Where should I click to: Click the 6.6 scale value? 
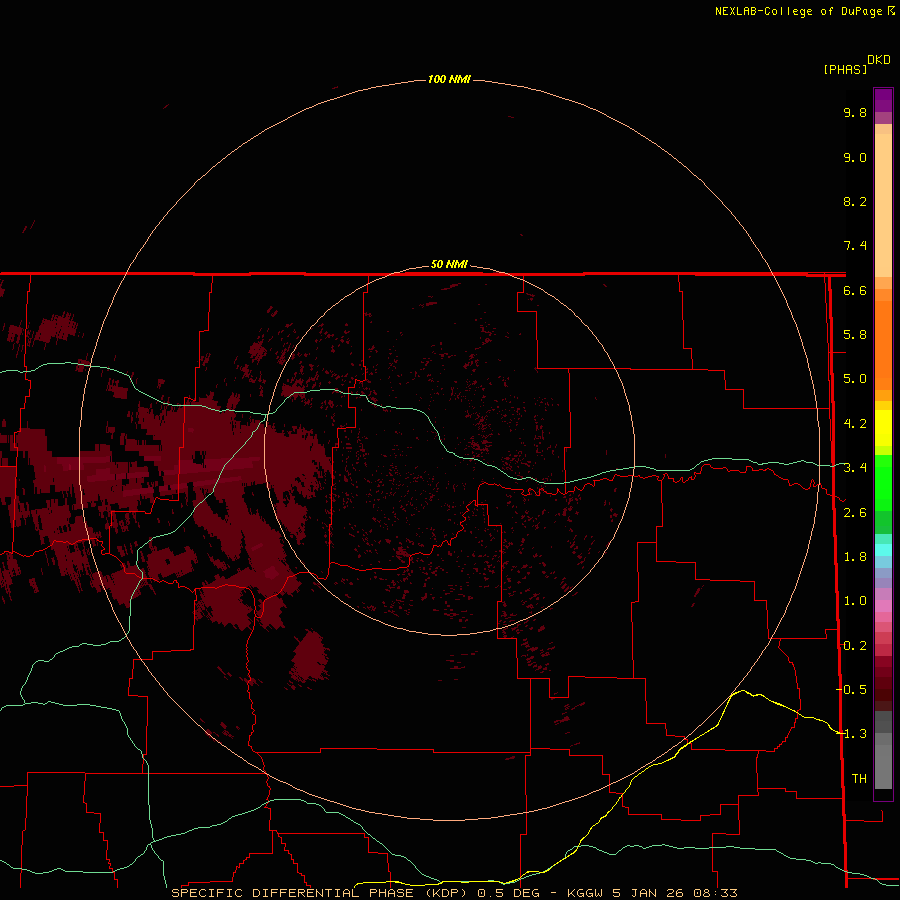[855, 290]
